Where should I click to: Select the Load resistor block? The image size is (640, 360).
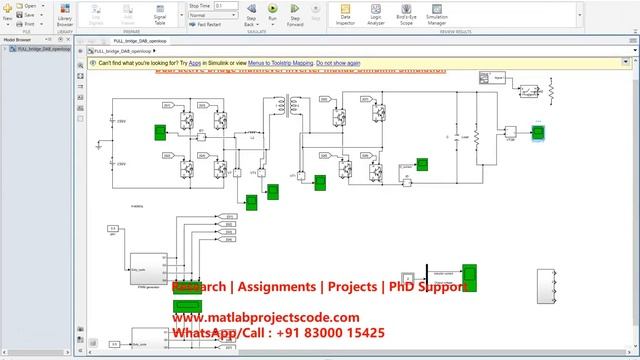(476, 138)
